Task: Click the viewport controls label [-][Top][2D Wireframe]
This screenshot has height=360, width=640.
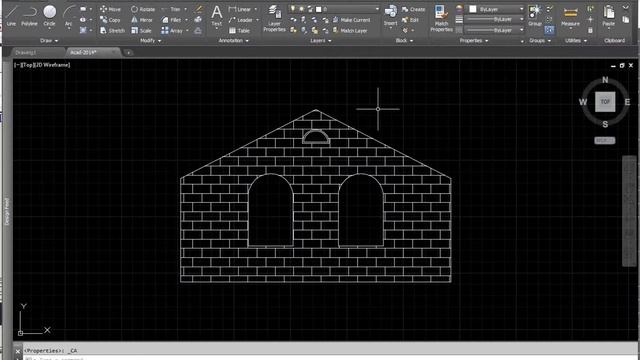Action: tap(42, 65)
